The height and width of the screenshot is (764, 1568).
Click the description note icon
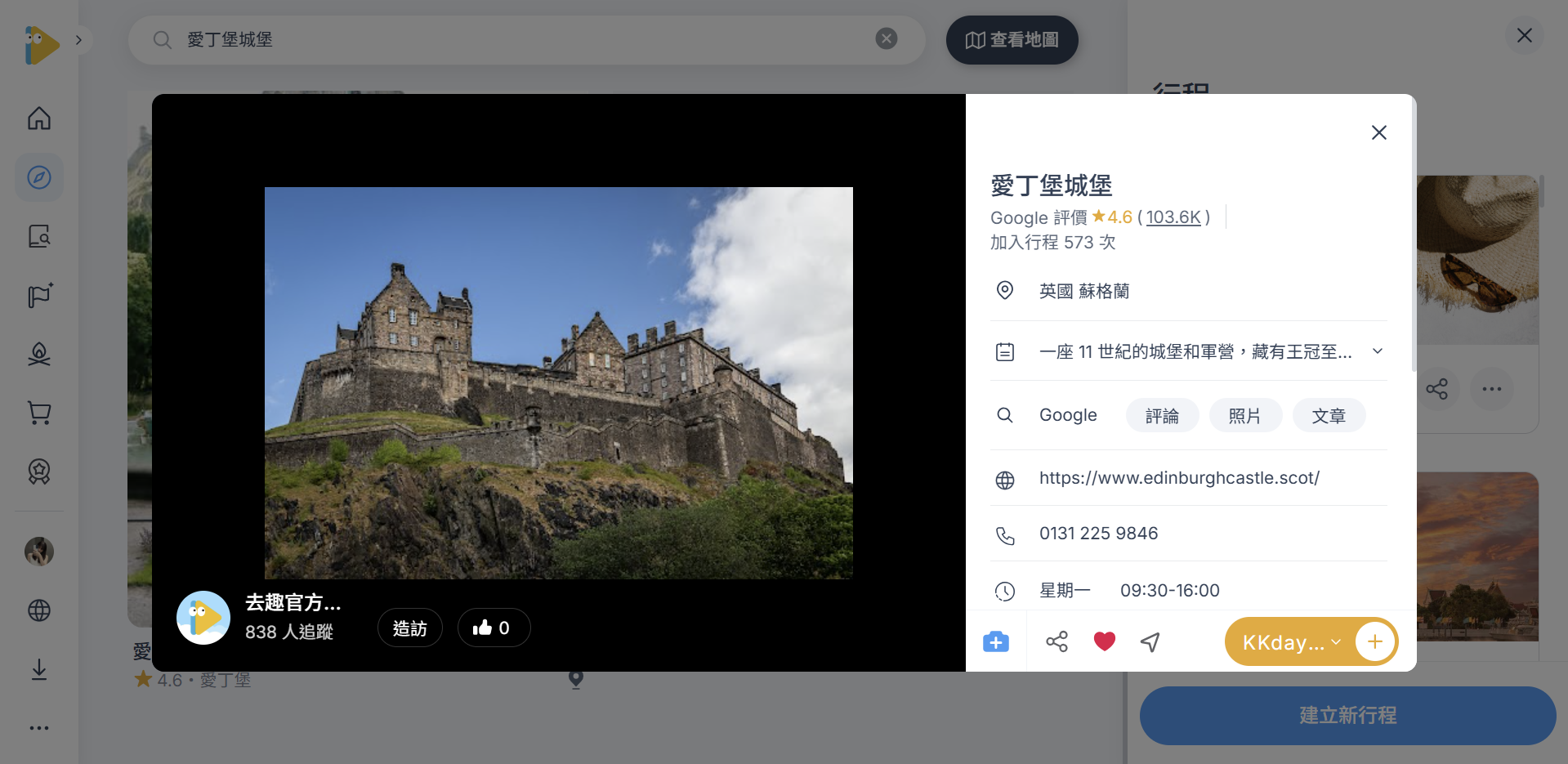pos(1005,352)
